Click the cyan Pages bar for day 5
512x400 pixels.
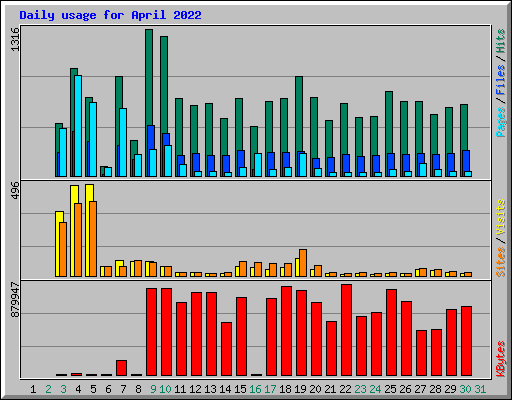pyautogui.click(x=93, y=139)
